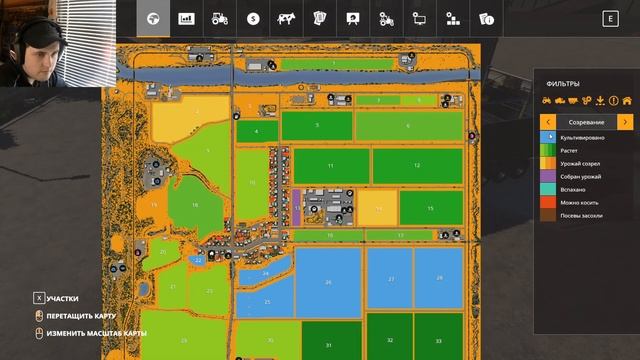
Task: Select field 27 on the map
Action: (390, 278)
